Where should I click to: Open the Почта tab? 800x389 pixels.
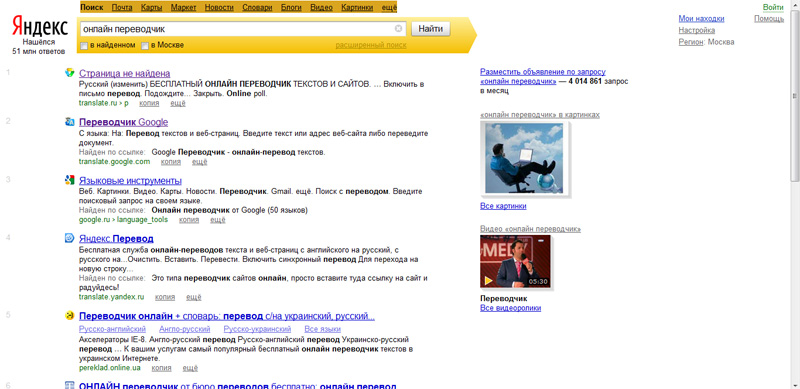point(122,7)
